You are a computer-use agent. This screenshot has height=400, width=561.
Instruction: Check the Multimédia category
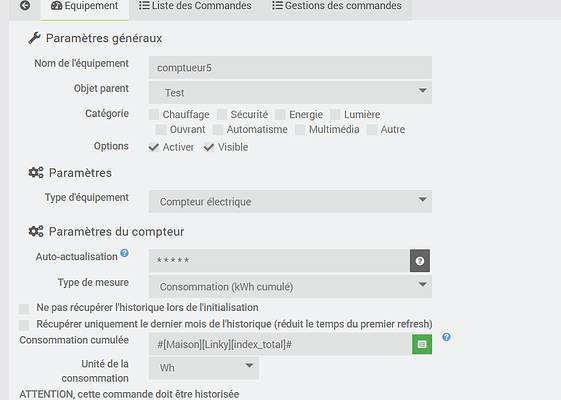300,130
